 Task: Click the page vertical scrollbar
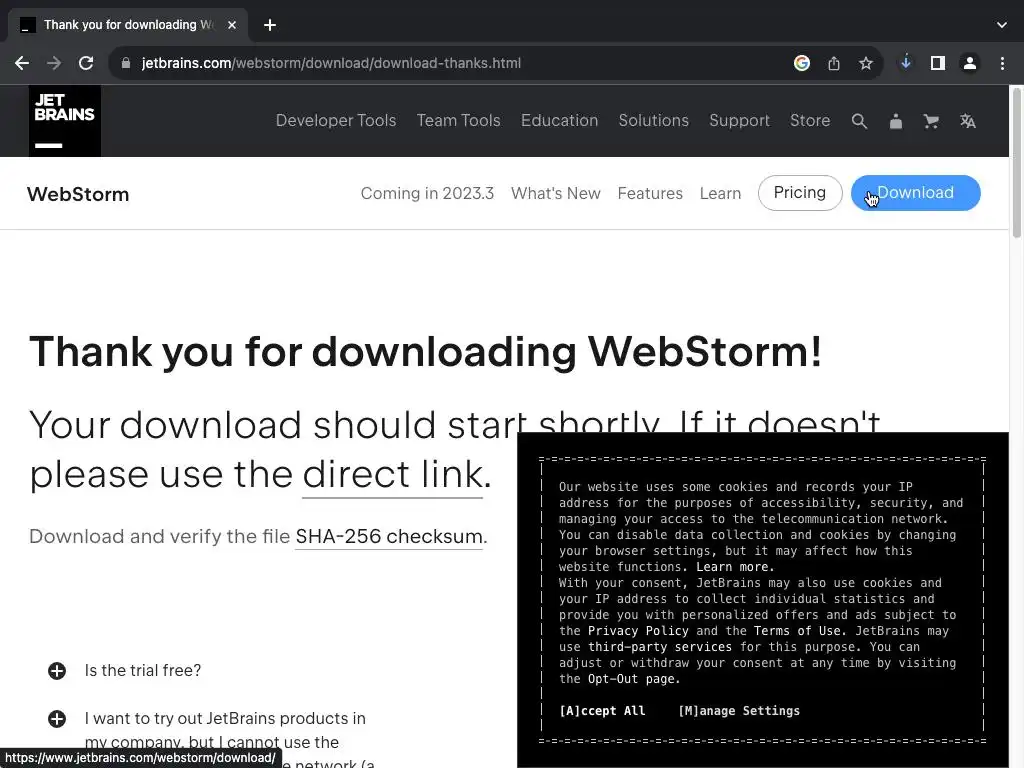1016,163
